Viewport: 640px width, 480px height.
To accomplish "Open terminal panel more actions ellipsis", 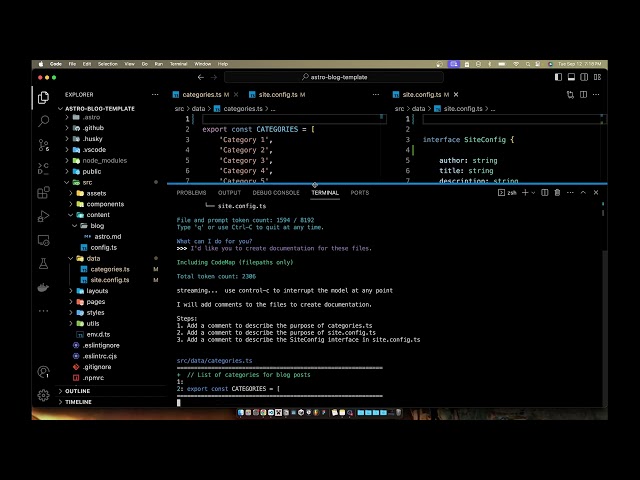I will (x=570, y=193).
